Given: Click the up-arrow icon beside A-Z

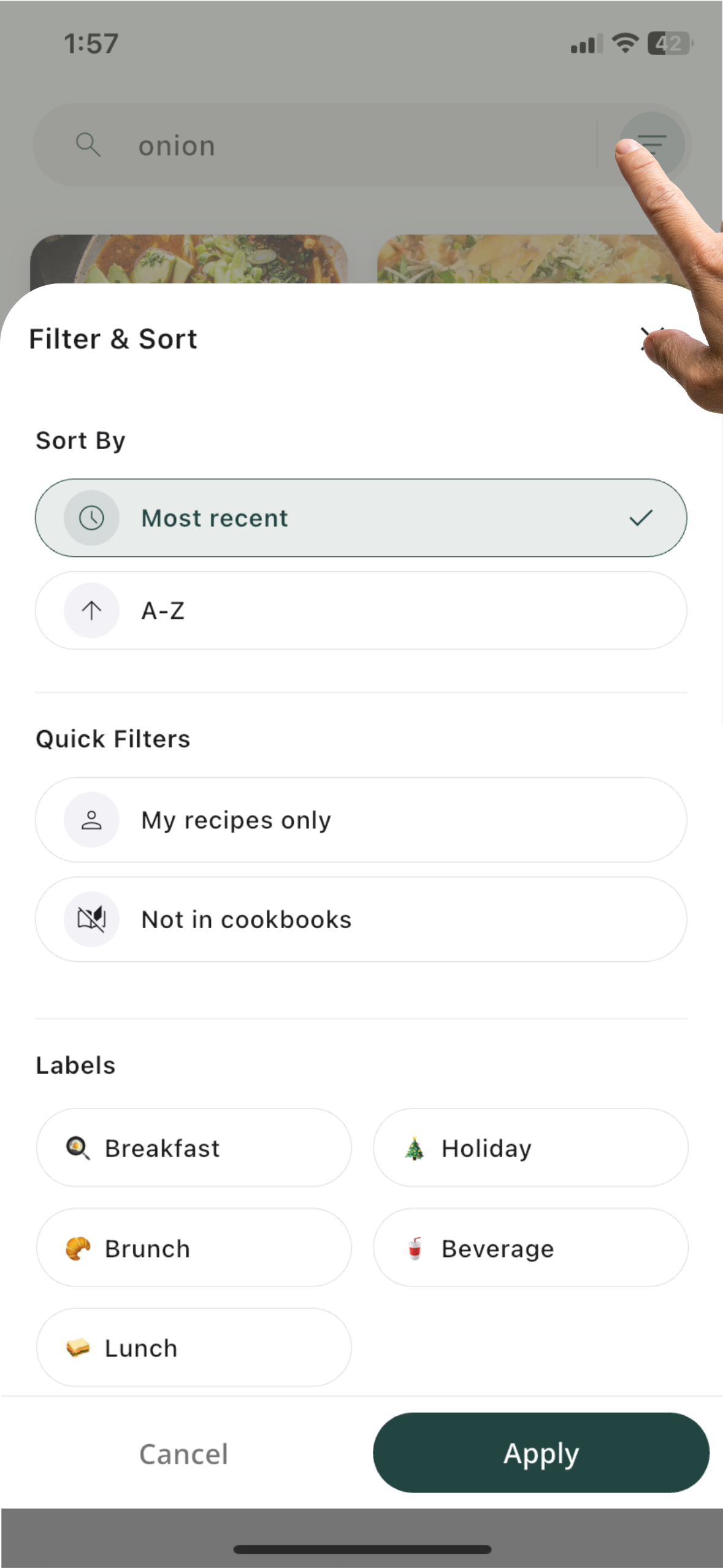Looking at the screenshot, I should tap(91, 610).
